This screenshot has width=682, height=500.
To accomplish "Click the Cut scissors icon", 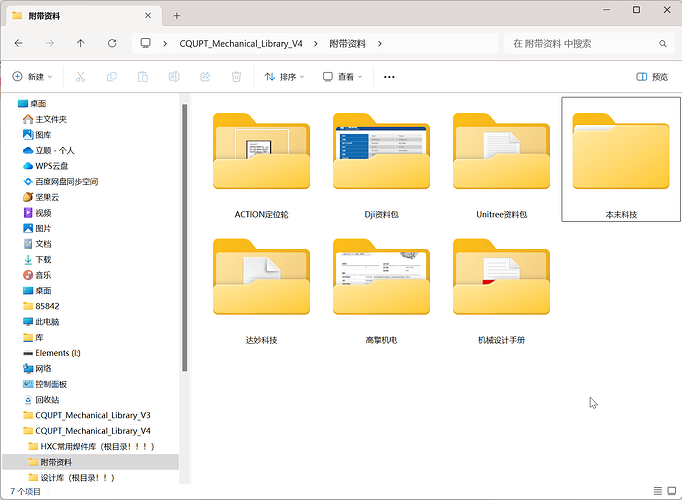I will 80,77.
